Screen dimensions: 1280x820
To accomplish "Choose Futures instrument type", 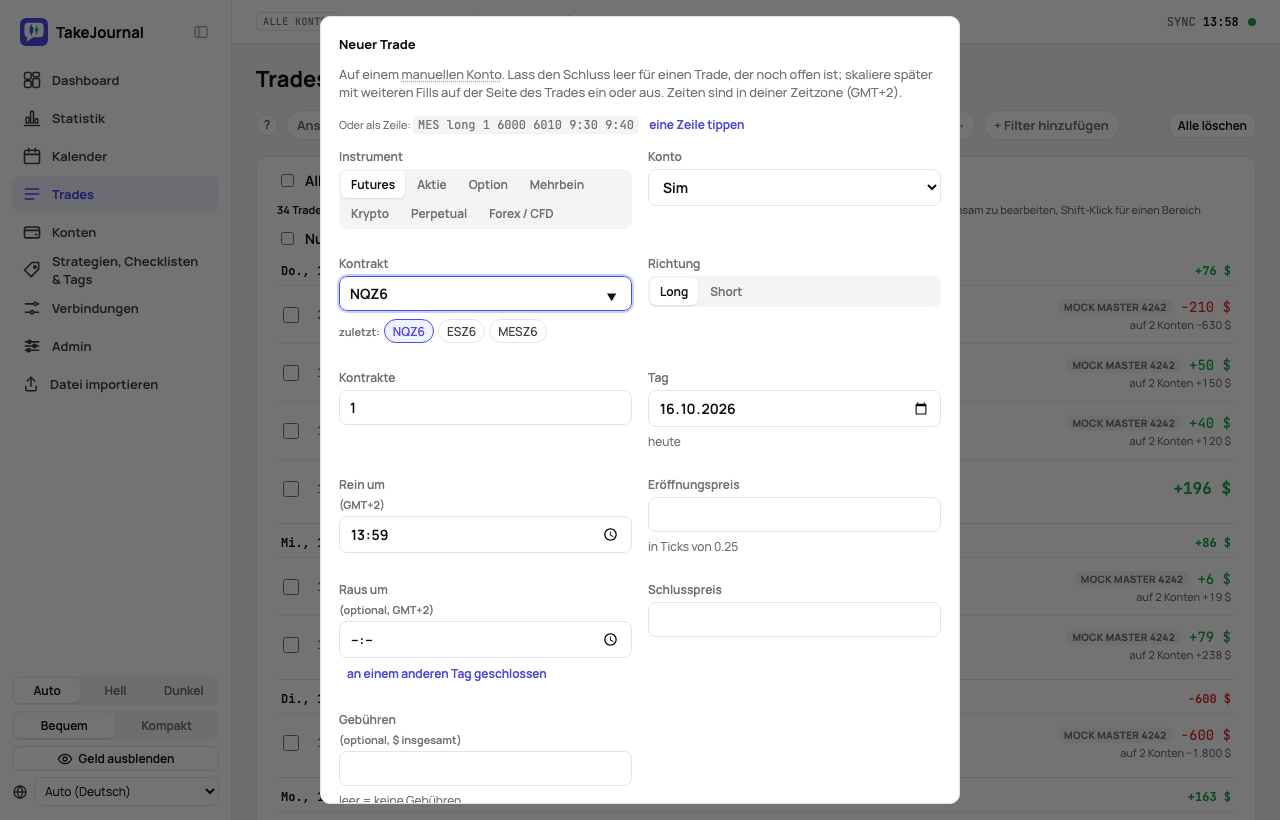I will tap(373, 185).
